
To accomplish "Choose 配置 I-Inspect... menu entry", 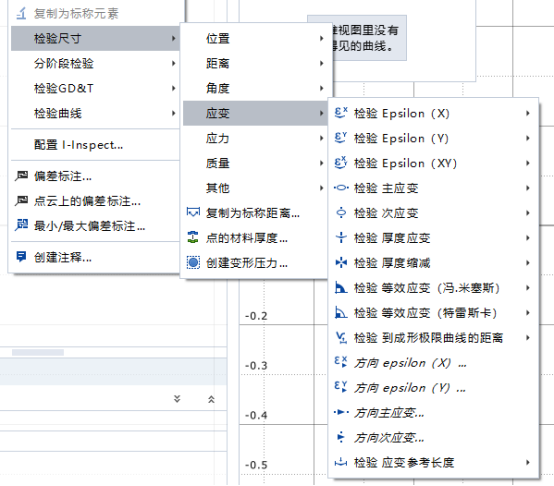I will (x=95, y=145).
